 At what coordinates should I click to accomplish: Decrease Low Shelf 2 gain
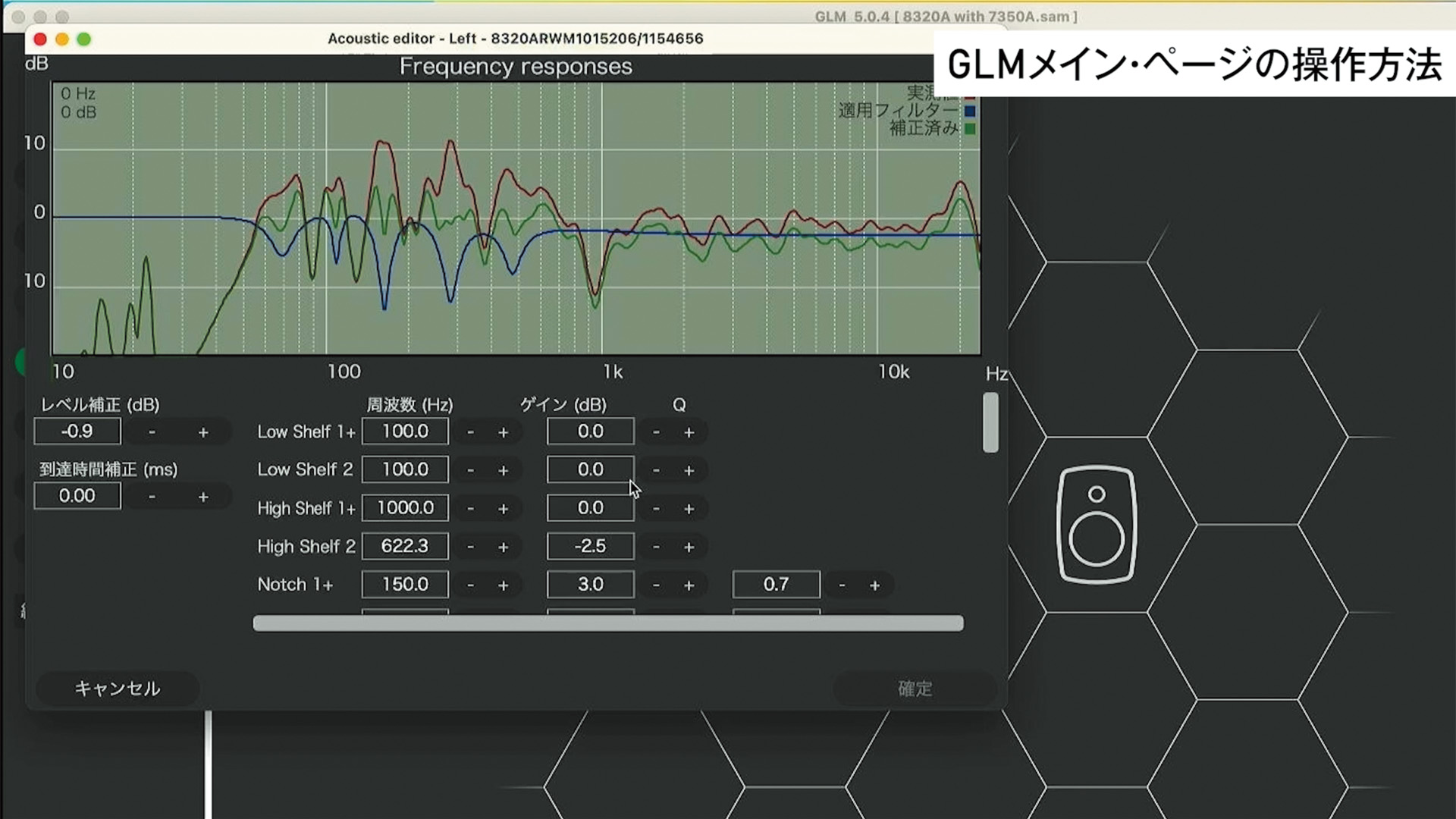(656, 470)
